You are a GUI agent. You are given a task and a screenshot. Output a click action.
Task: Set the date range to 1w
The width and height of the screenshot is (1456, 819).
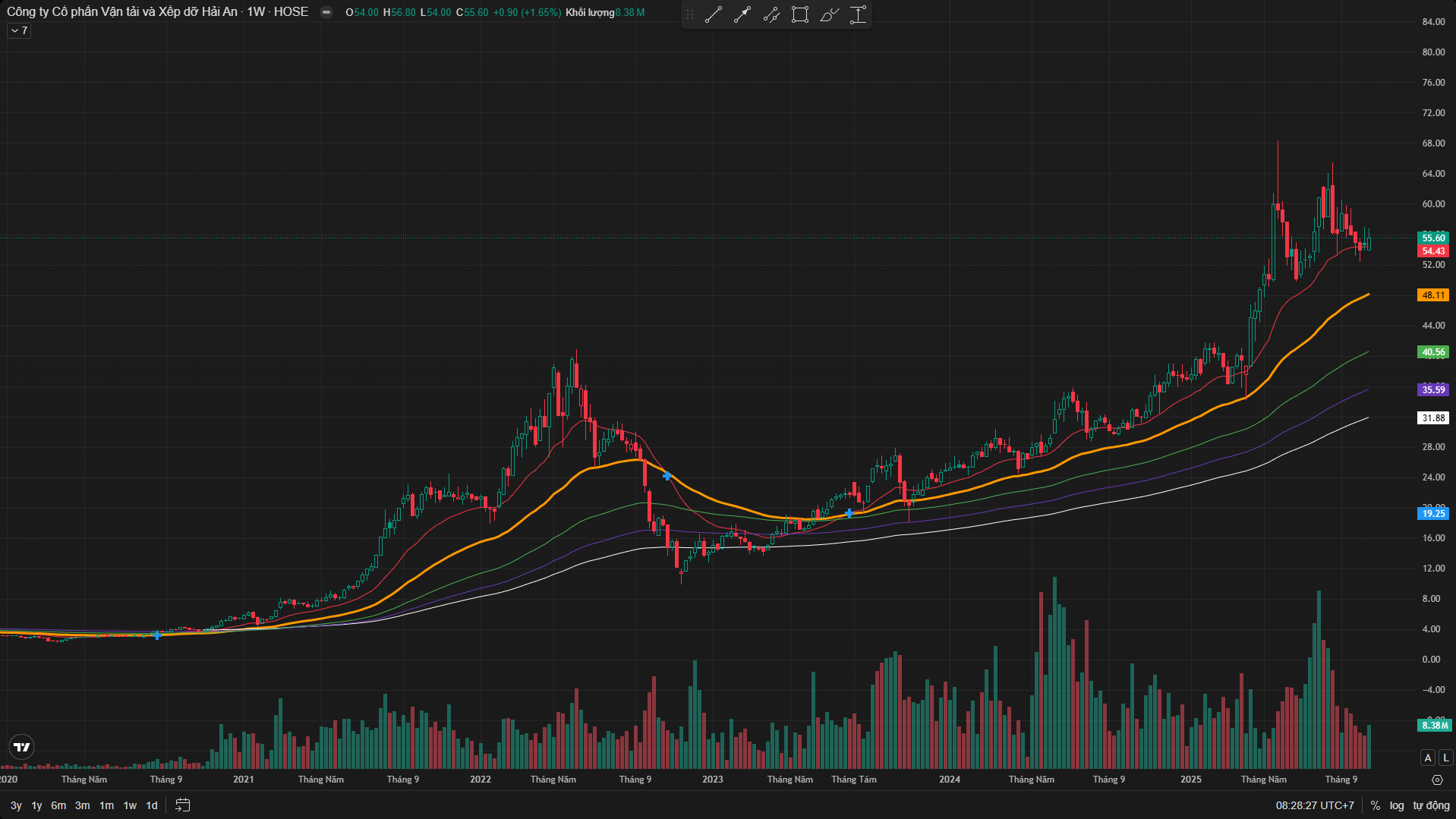click(x=130, y=805)
